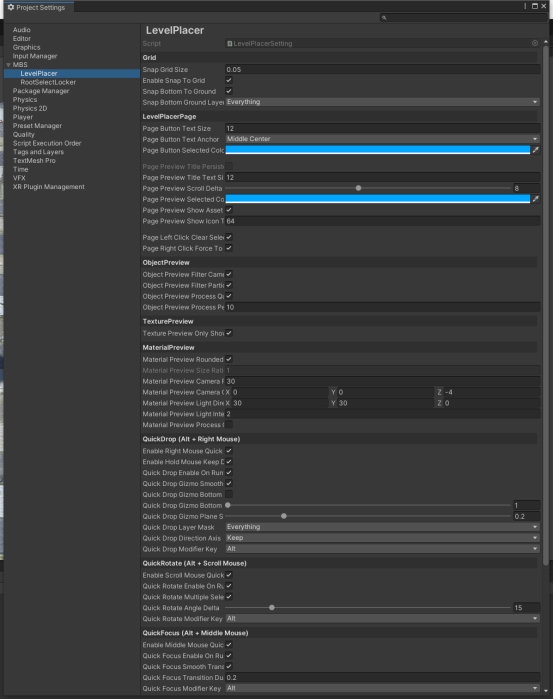Screen dimensions: 554x700
Task: Click Material Preview Camera Z value field
Action: (492, 392)
